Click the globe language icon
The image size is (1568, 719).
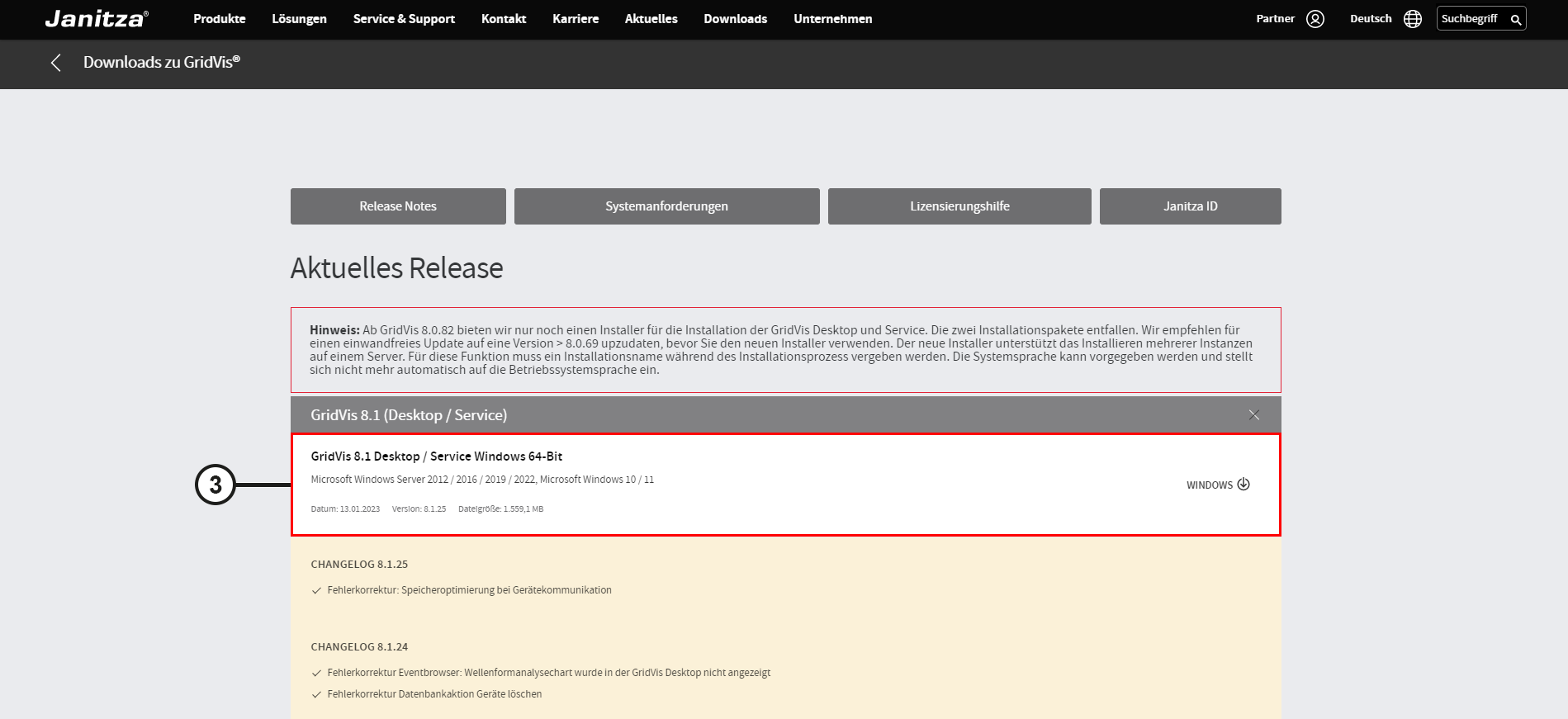(x=1413, y=19)
